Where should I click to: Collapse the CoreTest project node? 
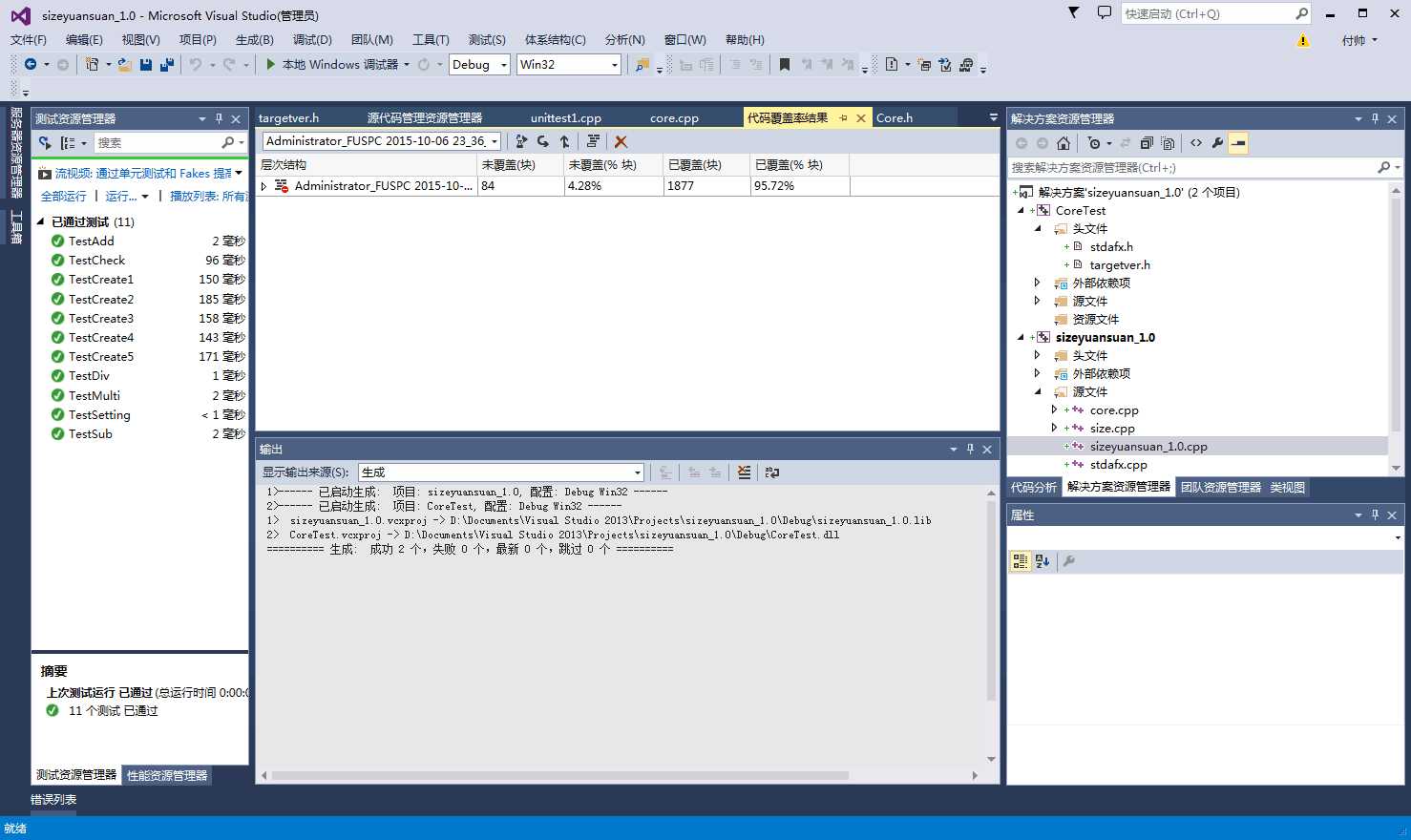1021,210
